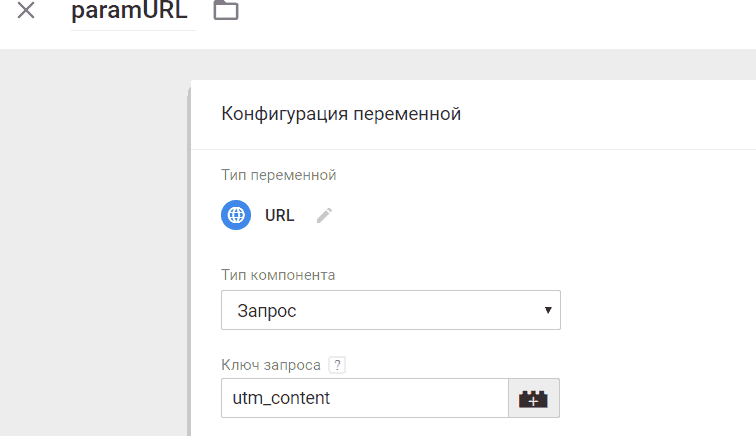Click the underline beneath the paramURL title
Screen dimensions: 756x436
point(133,30)
